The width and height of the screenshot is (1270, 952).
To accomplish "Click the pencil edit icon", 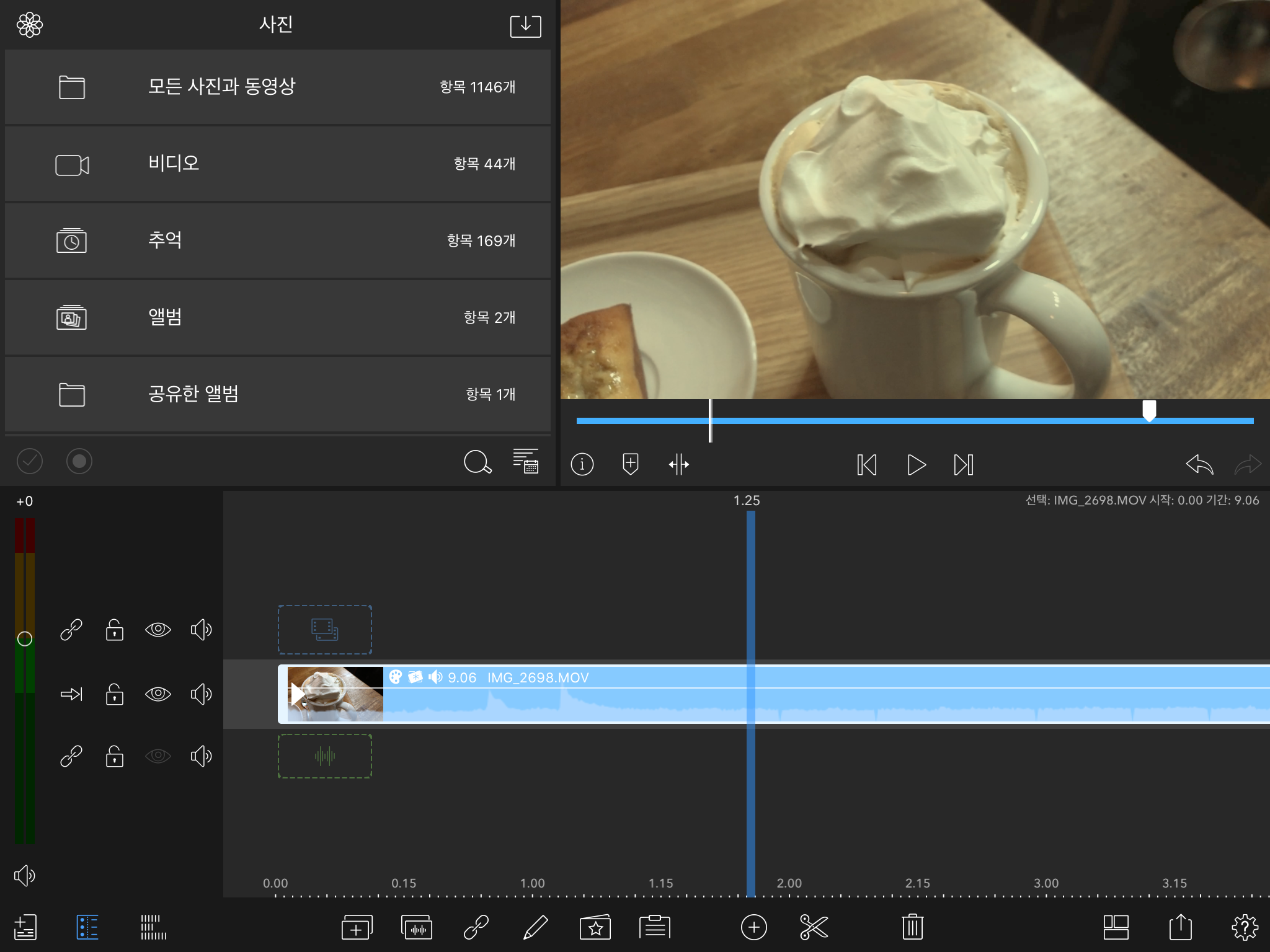I will point(535,927).
